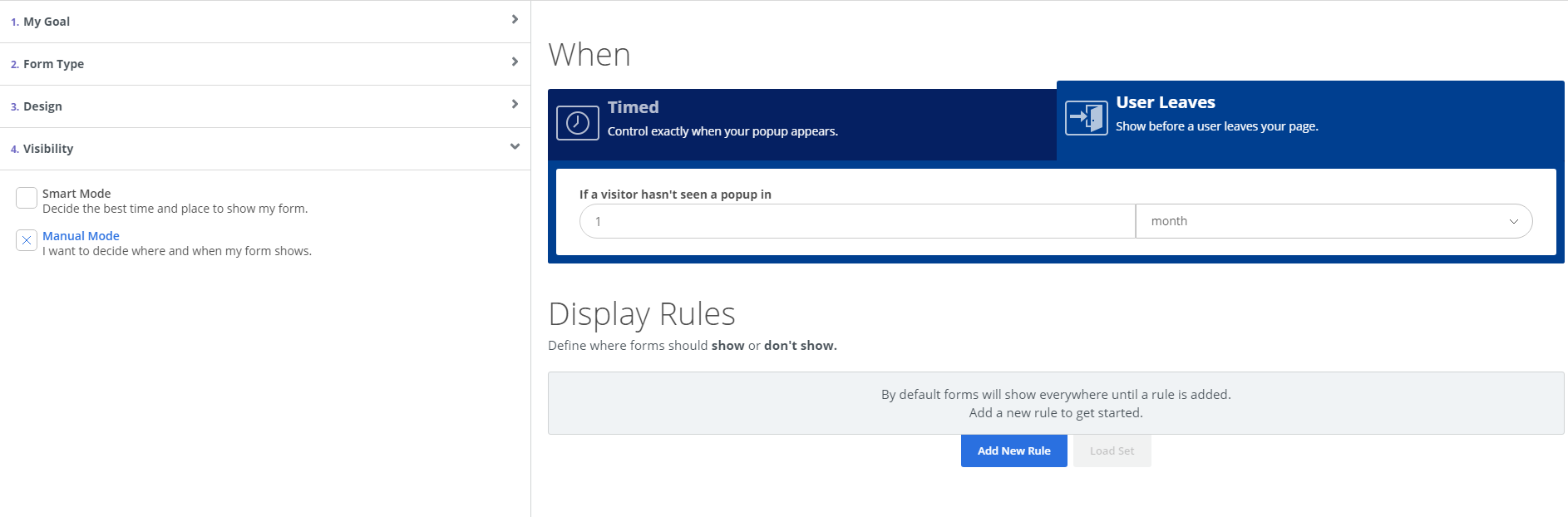Select the Visibility section header

click(x=48, y=149)
